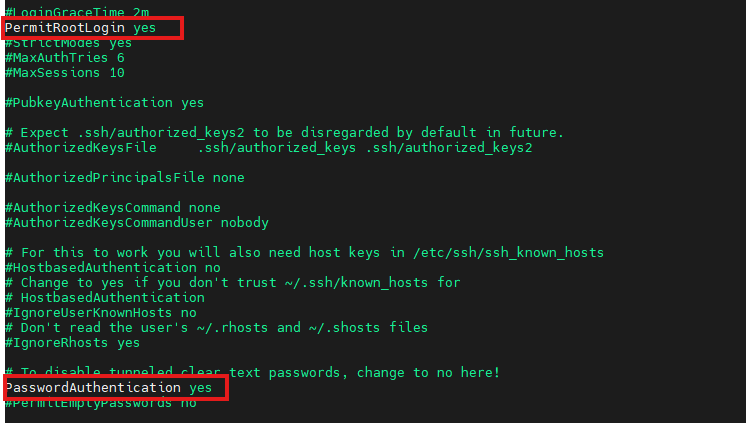Click the comment about tunneled clear text passwords
Image resolution: width=746 pixels, height=423 pixels.
click(x=252, y=372)
